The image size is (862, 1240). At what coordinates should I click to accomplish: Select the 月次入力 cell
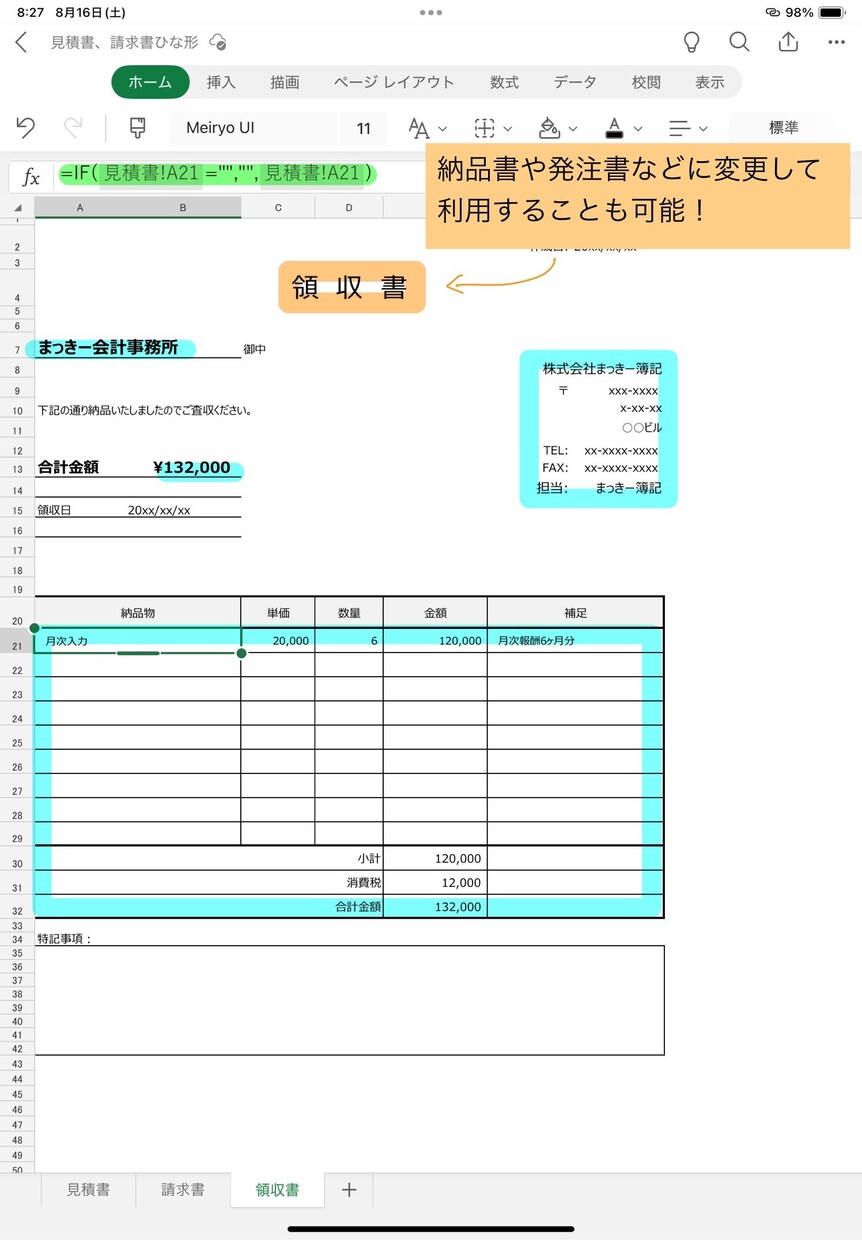138,641
